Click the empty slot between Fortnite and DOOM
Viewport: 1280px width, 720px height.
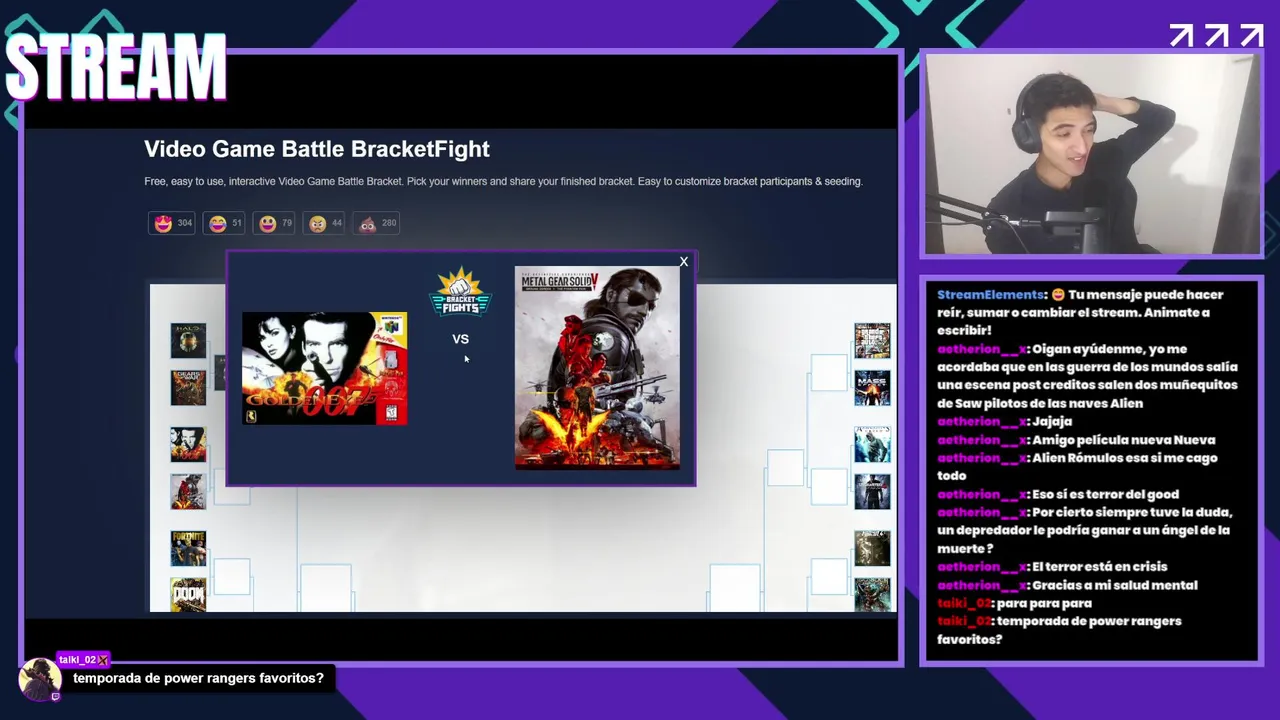coord(232,576)
